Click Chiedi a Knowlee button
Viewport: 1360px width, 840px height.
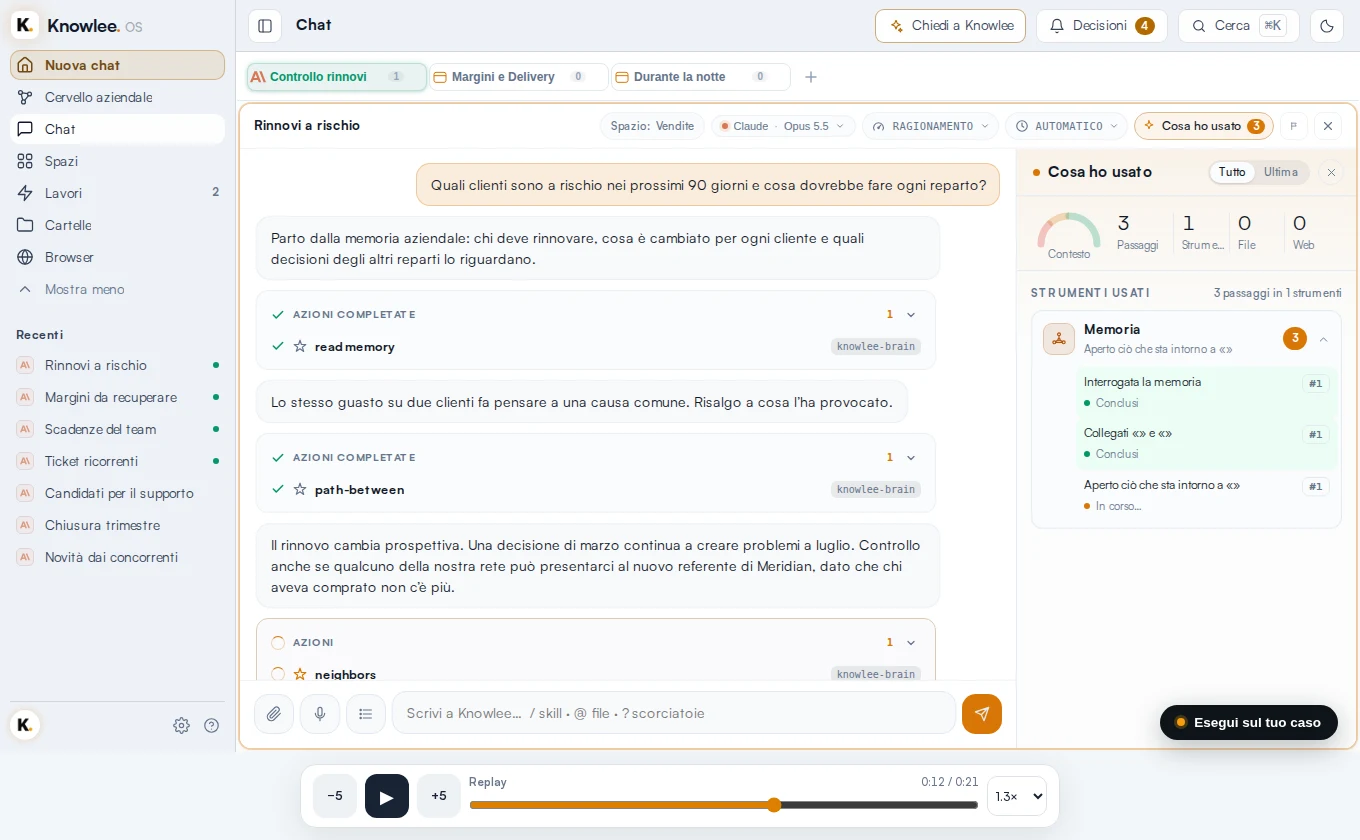pos(950,26)
